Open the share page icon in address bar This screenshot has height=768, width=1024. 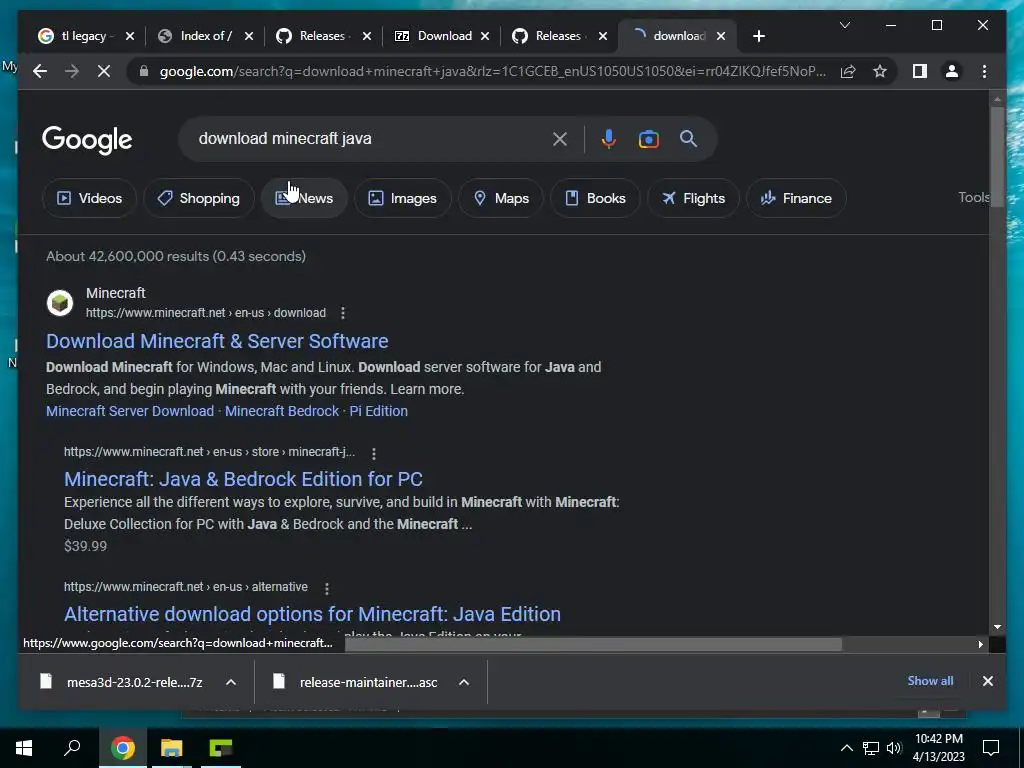point(848,71)
